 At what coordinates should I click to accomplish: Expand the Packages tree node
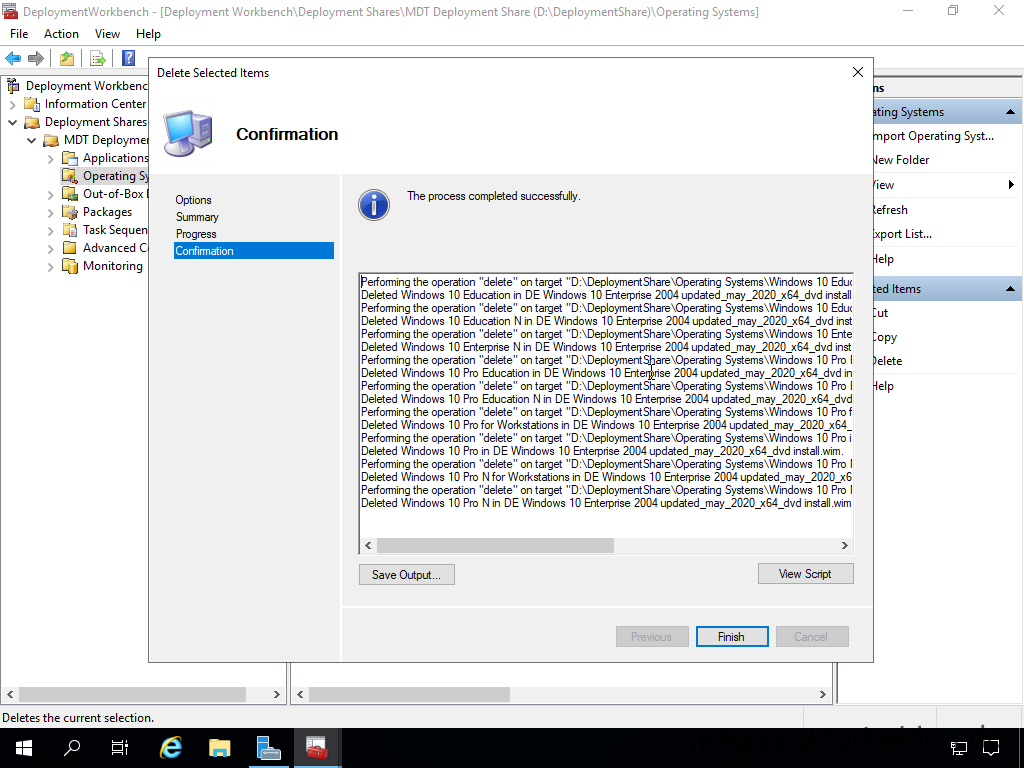click(x=50, y=213)
